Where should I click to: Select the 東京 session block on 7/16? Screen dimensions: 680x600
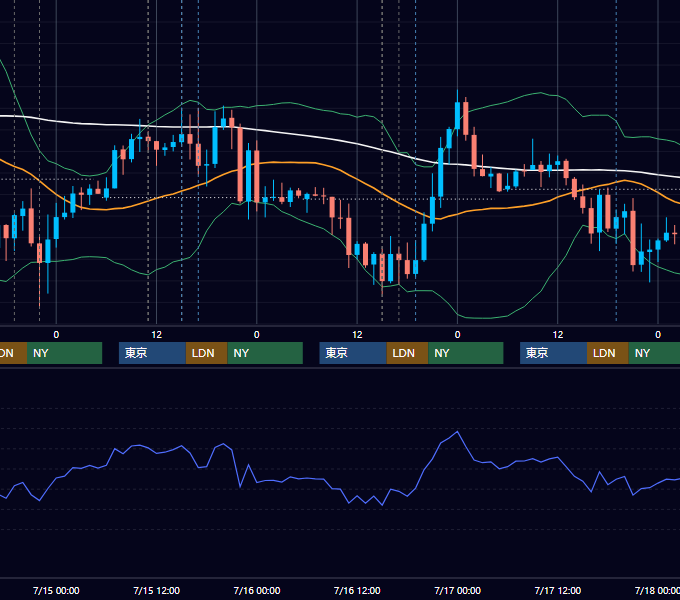[x=353, y=353]
